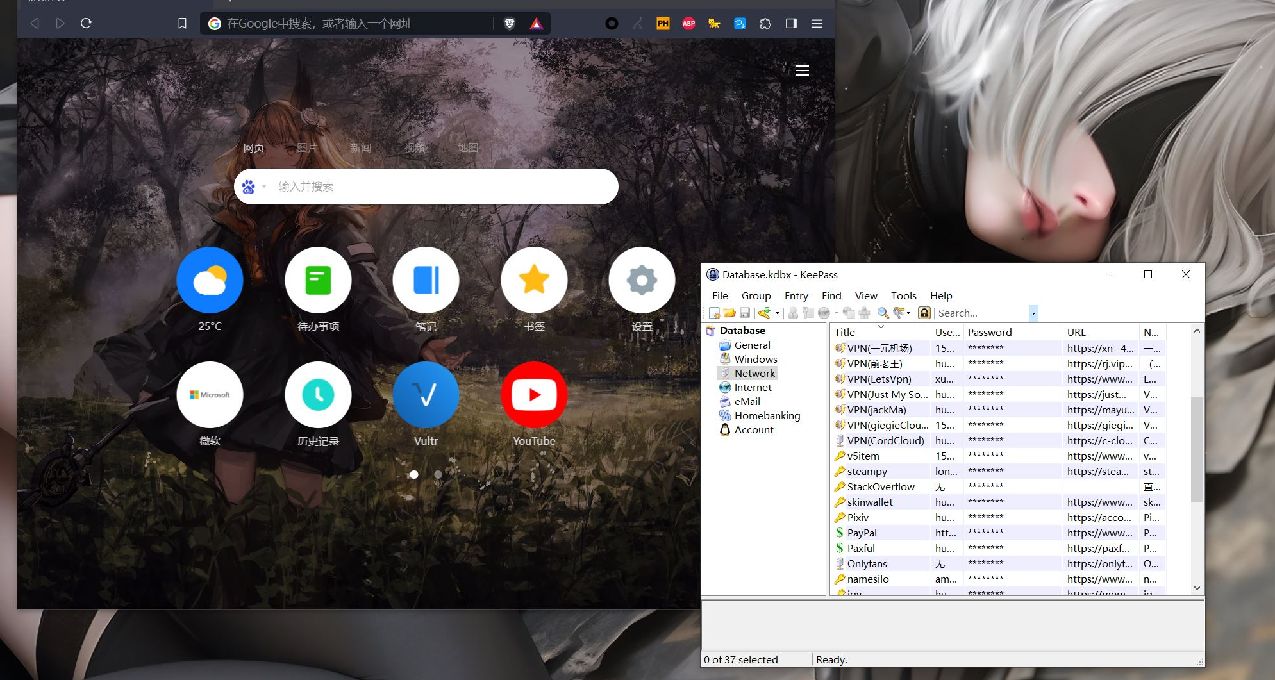Image resolution: width=1275 pixels, height=680 pixels.
Task: Open the KeePass View menu
Action: pos(866,296)
